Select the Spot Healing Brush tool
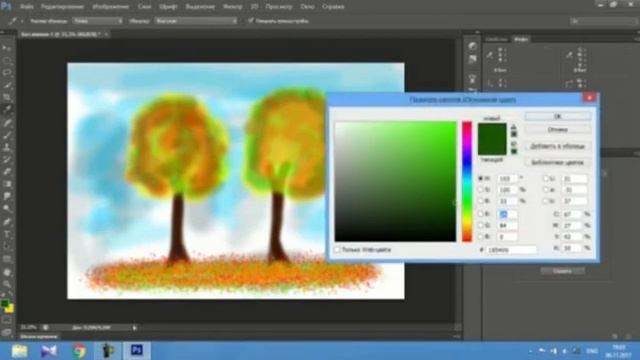This screenshot has width=640, height=360. pos(7,122)
